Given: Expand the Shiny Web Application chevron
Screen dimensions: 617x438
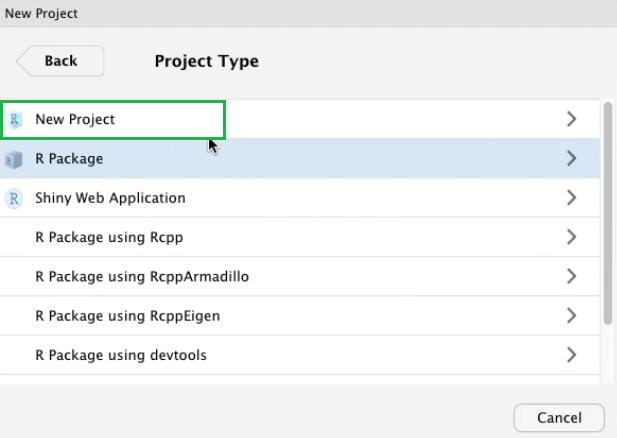Looking at the screenshot, I should coord(571,198).
